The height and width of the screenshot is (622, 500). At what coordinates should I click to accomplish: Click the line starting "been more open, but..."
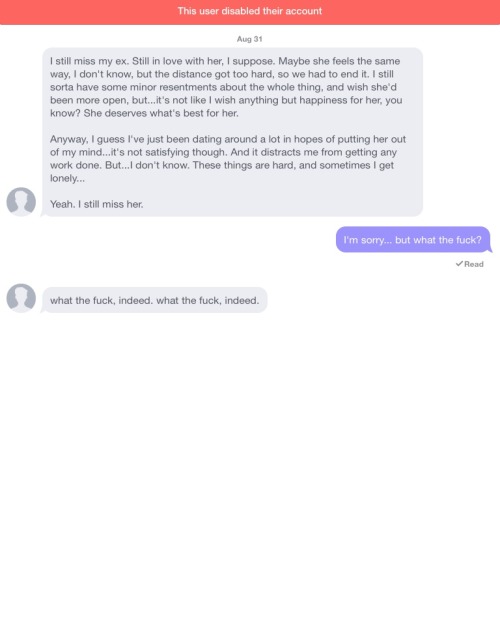tap(226, 100)
